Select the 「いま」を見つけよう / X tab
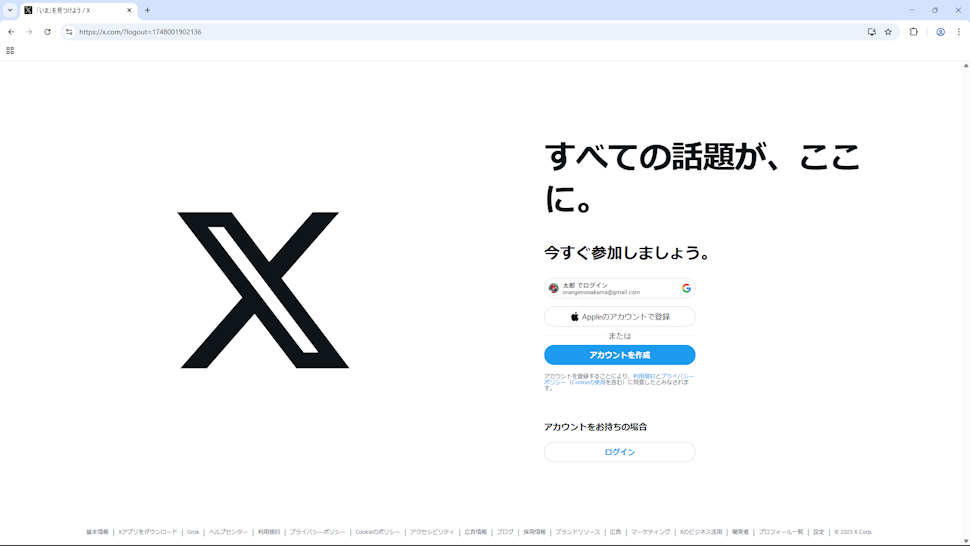Image resolution: width=970 pixels, height=546 pixels. point(79,11)
